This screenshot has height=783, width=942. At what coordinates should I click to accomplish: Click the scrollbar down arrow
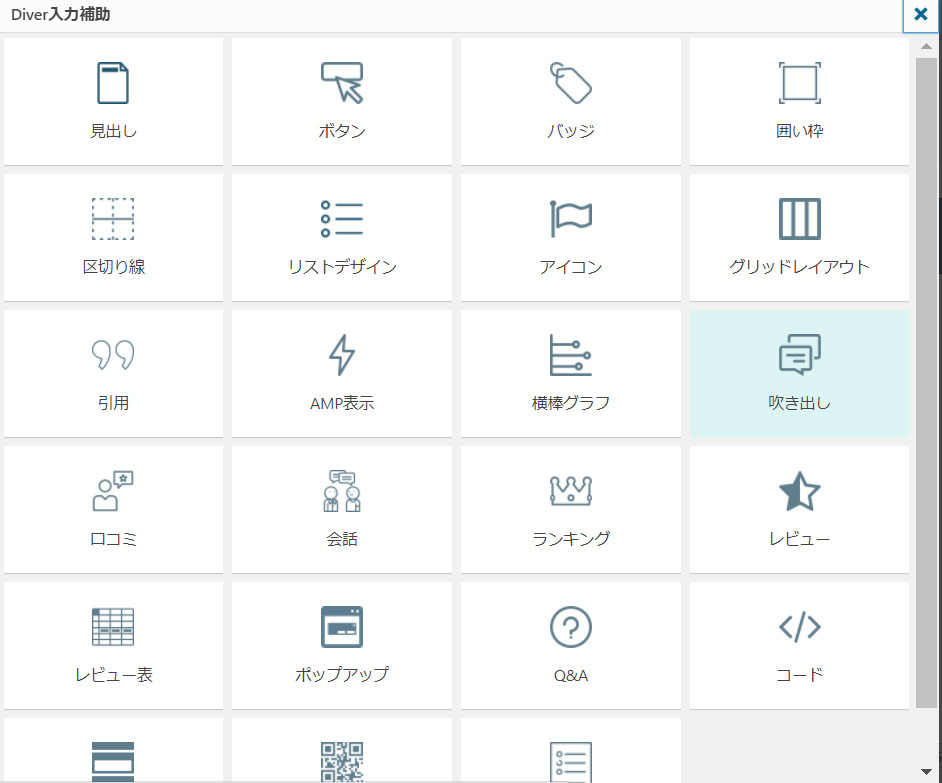pyautogui.click(x=927, y=771)
